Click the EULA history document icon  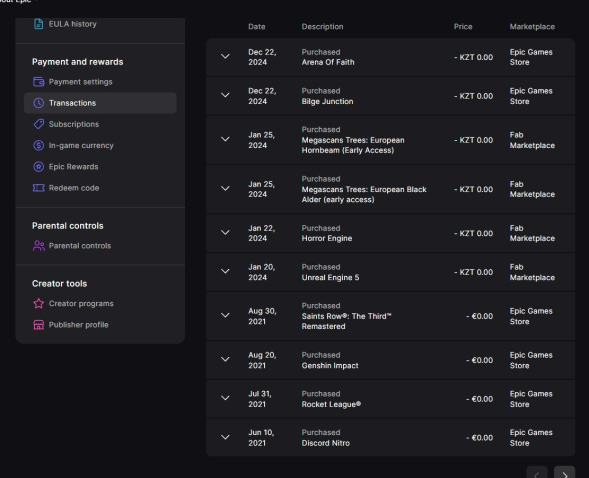coord(38,24)
